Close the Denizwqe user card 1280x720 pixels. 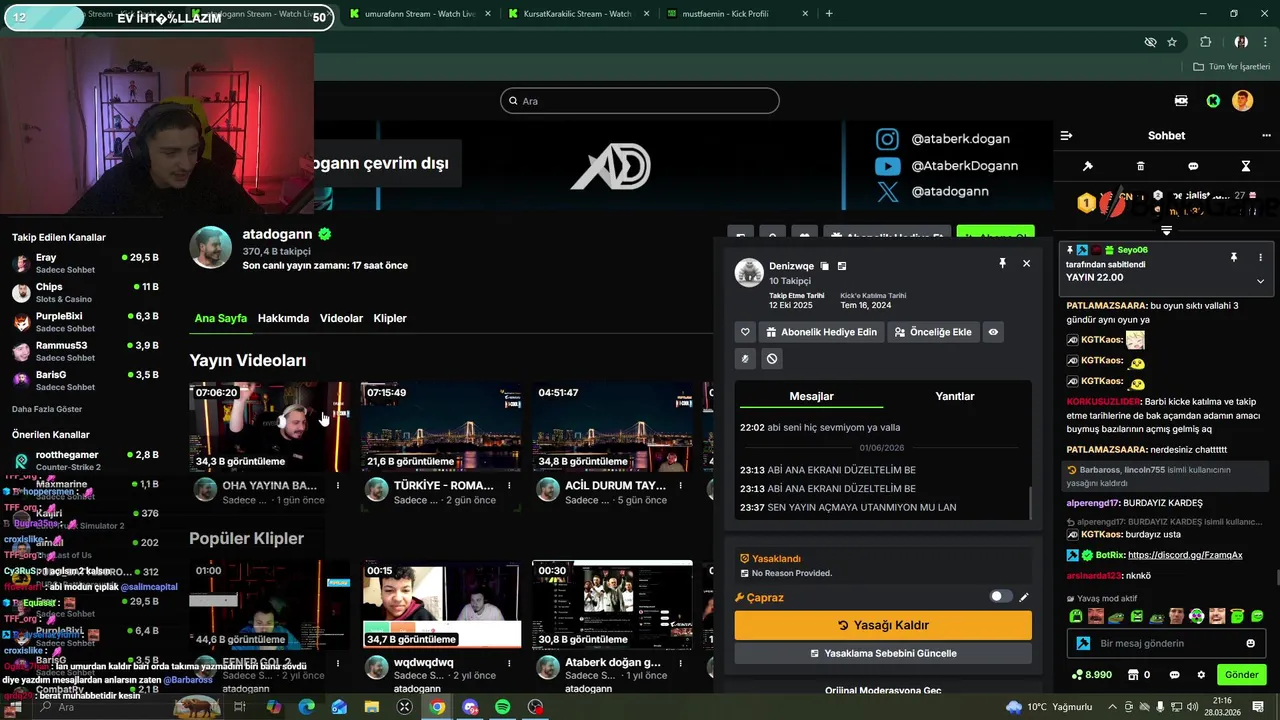(x=1026, y=263)
